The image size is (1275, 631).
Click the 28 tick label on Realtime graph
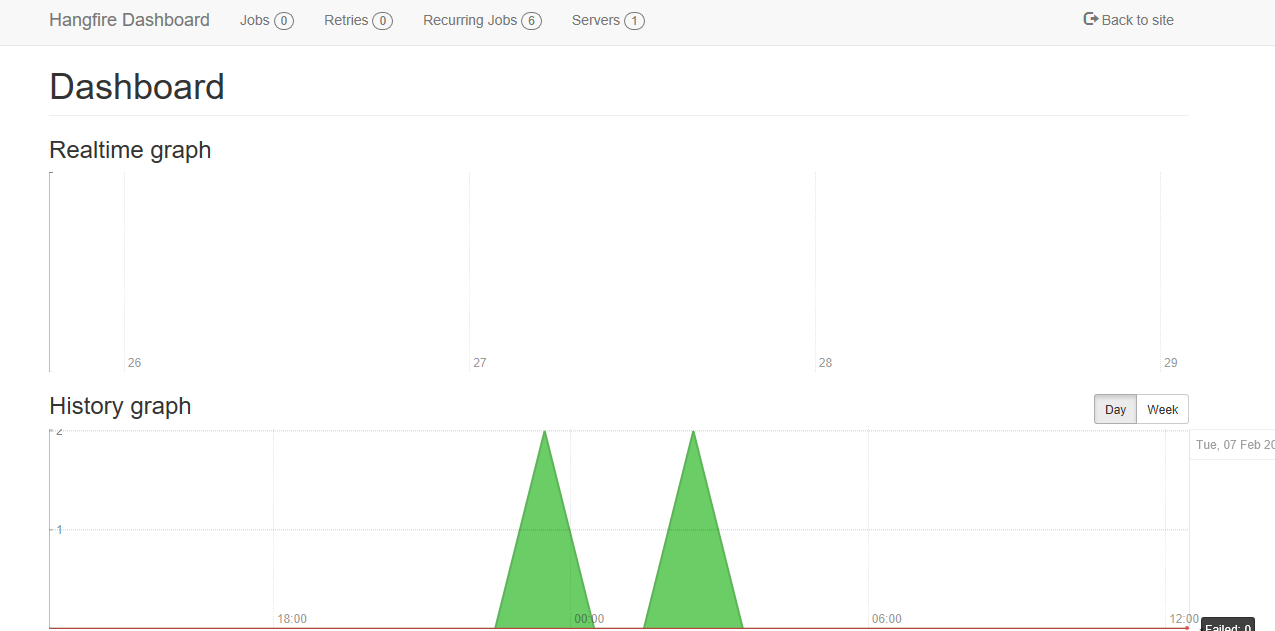coord(825,363)
